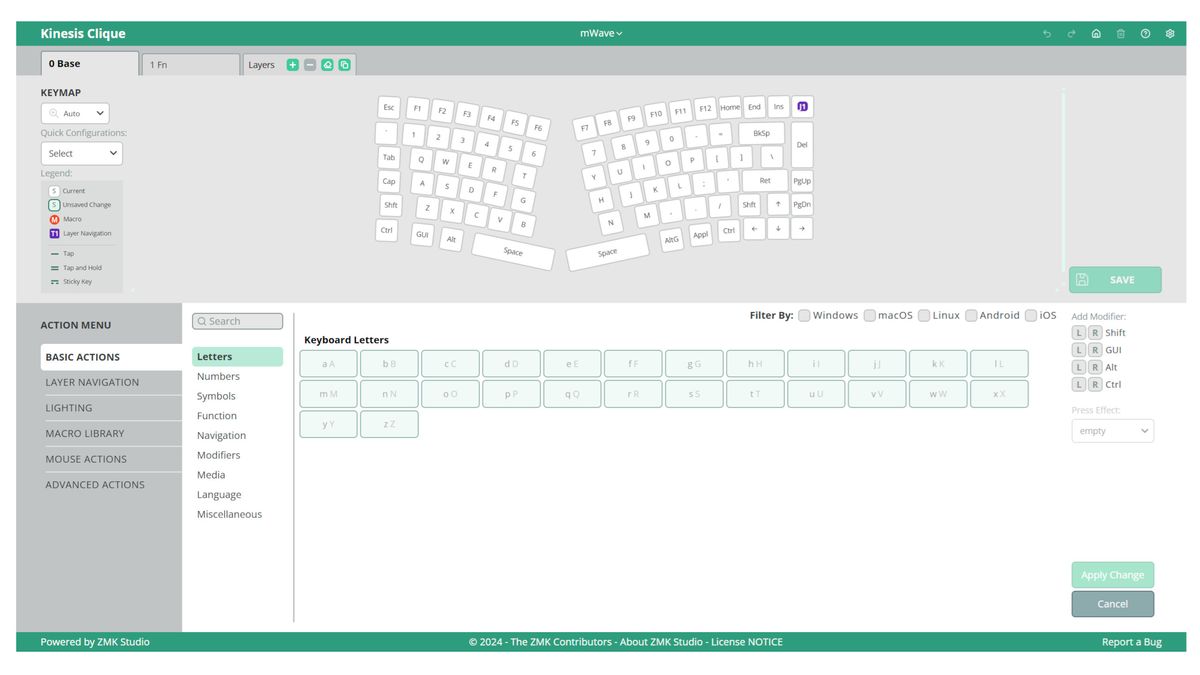Select the left Space key
Screen dimensions: 1200x675
pos(513,252)
